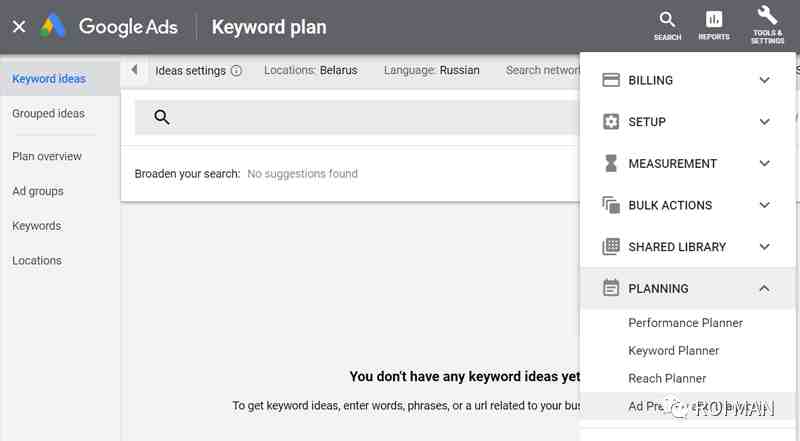The image size is (800, 441).
Task: Close the Keyword plan with the X icon
Action: click(x=19, y=27)
